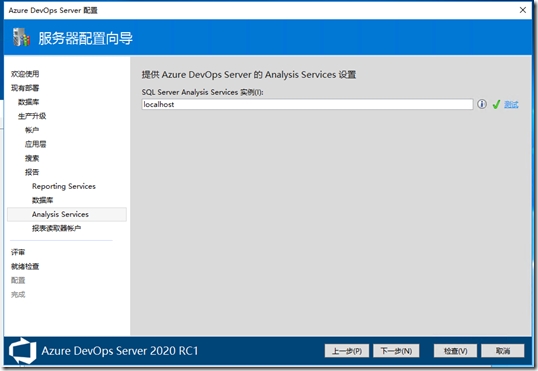Click the Azure DevOps logo in footer
Viewport: 538px width, 371px height.
coord(22,351)
